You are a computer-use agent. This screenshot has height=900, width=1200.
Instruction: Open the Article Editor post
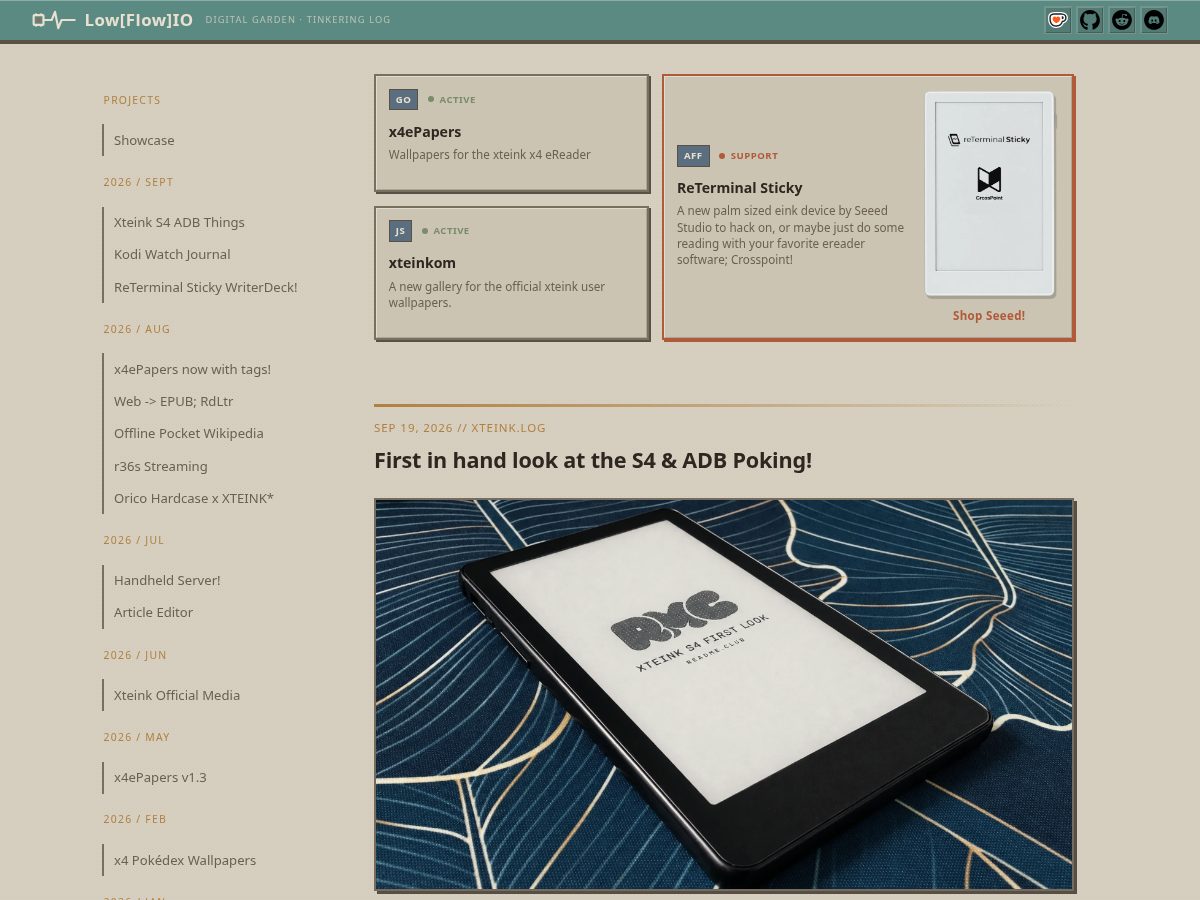[x=153, y=612]
